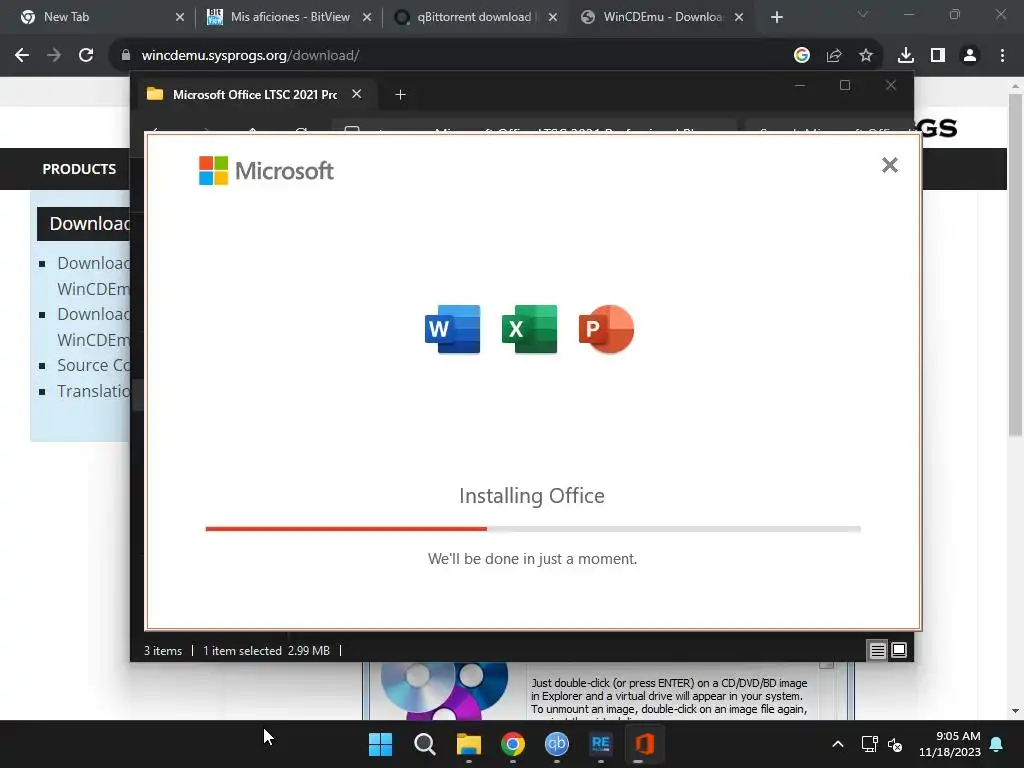Reload the WinCDEmu page

(x=86, y=56)
